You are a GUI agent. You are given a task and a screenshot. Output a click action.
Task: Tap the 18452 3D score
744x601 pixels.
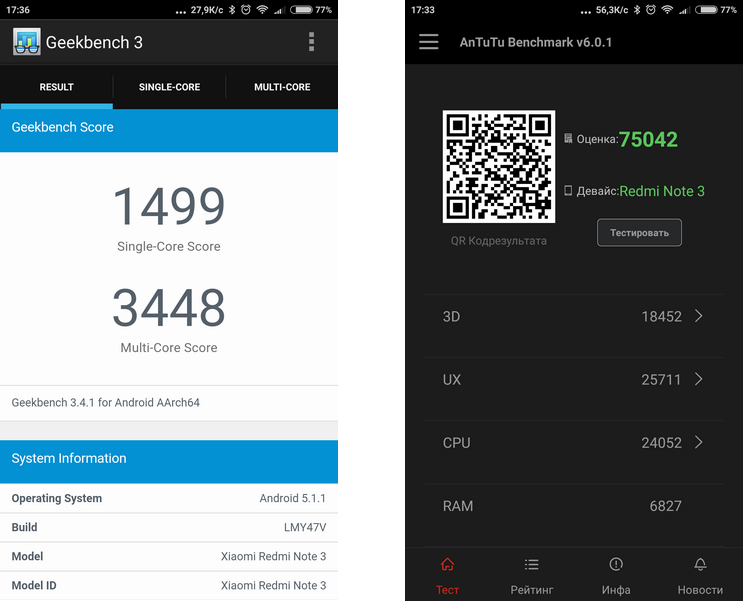(661, 316)
